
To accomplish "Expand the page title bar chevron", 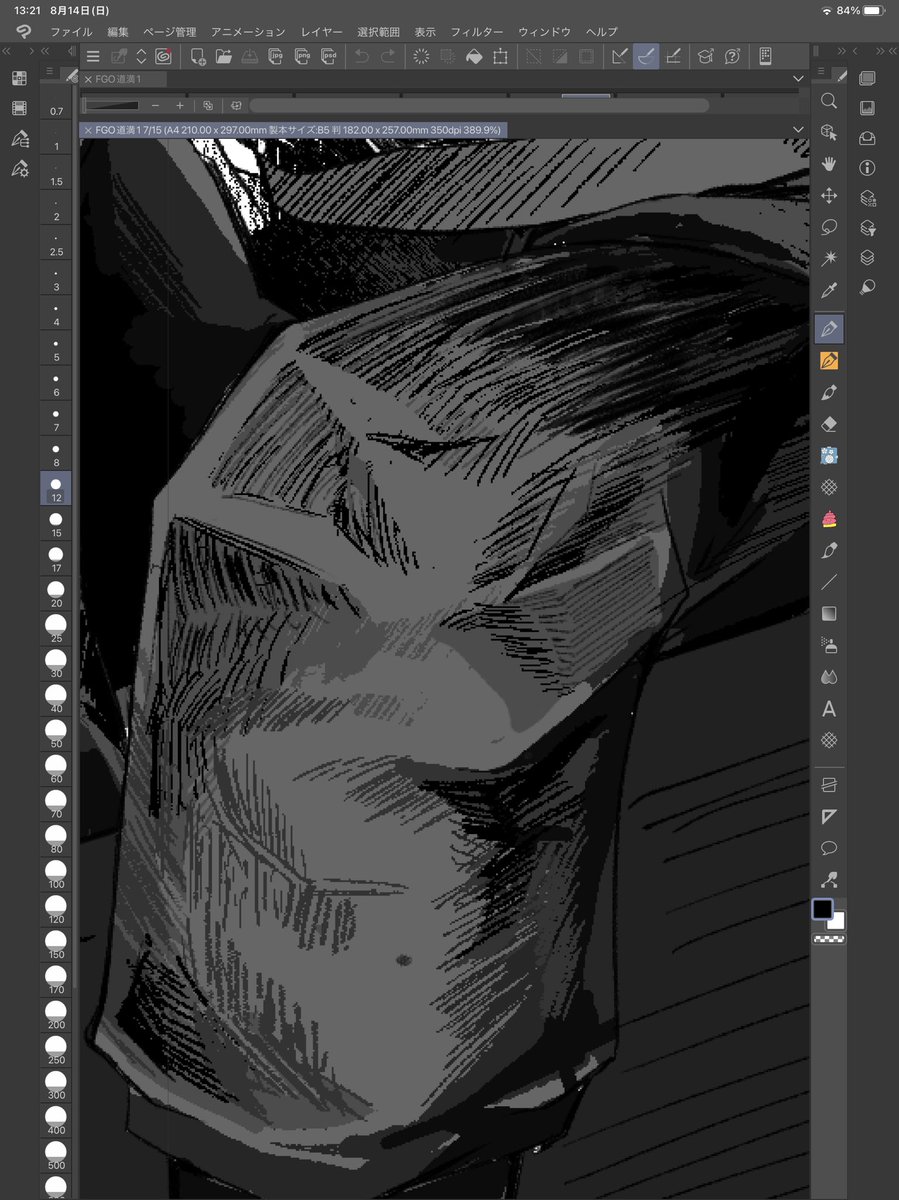I will pos(798,130).
